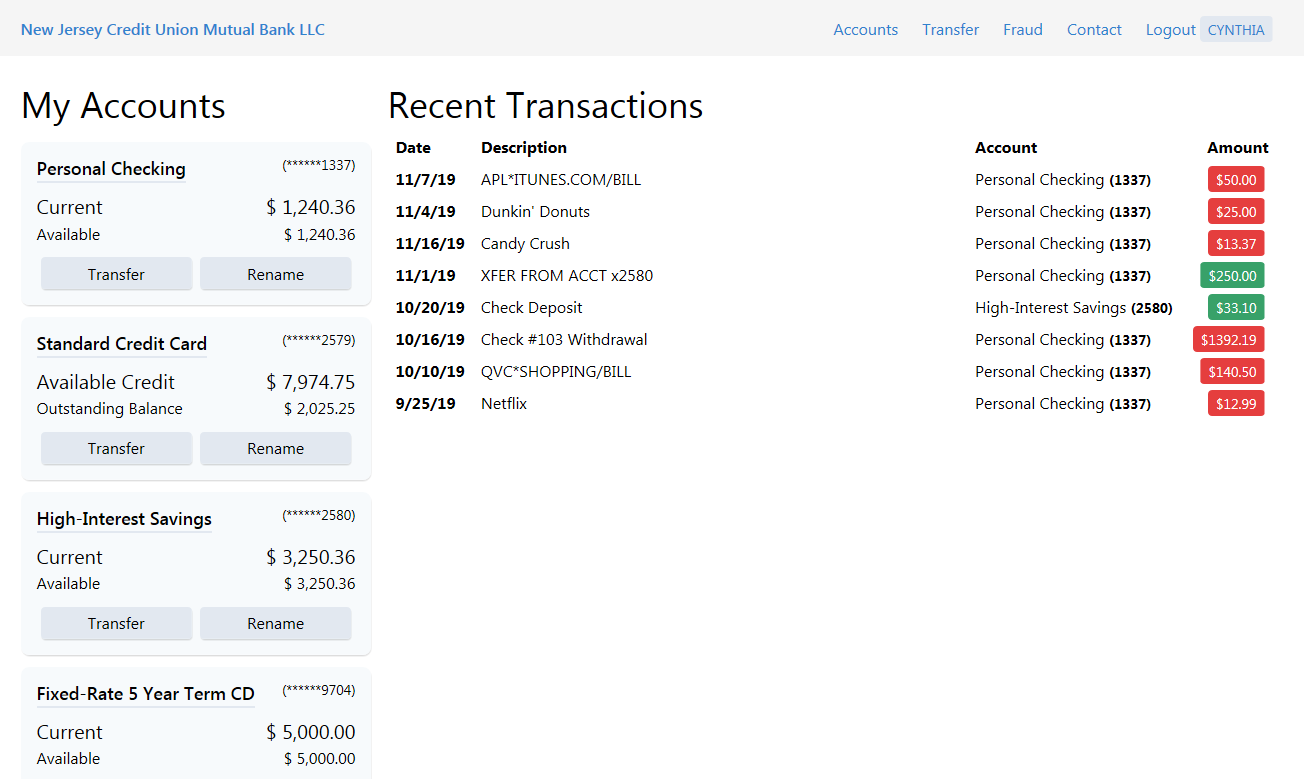Screen dimensions: 1304x779
Task: Click Netflix transaction description
Action: pos(504,404)
